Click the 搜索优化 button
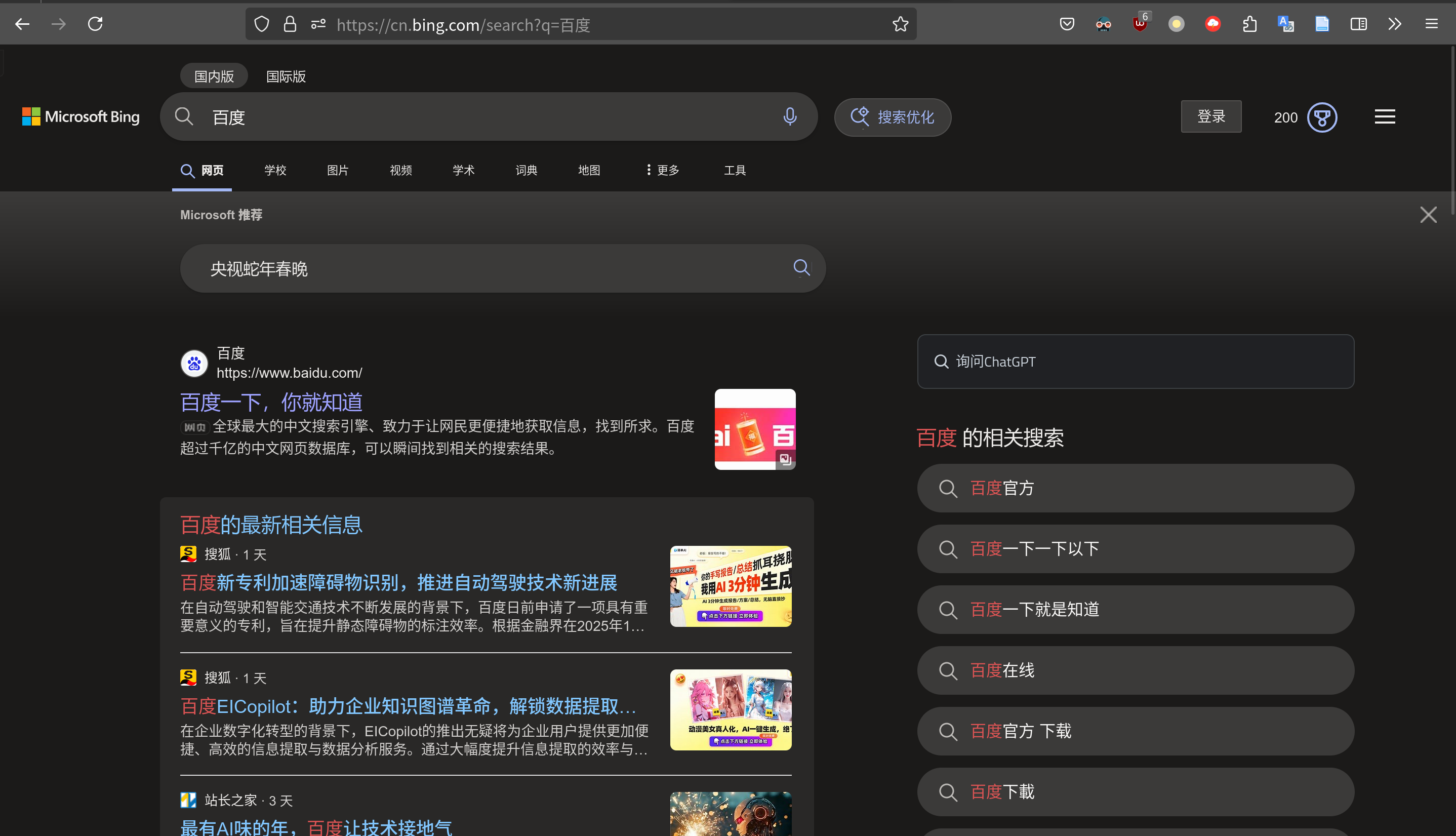Image resolution: width=1456 pixels, height=836 pixels. (x=893, y=117)
